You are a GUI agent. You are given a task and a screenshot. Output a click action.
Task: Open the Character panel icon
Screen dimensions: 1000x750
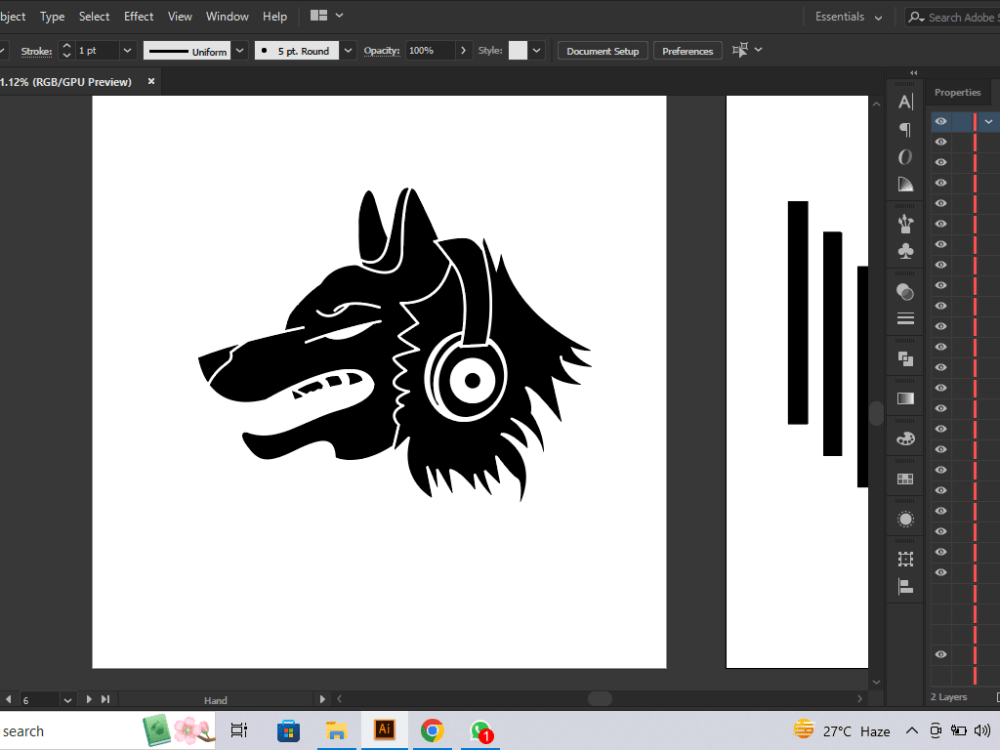(x=904, y=101)
